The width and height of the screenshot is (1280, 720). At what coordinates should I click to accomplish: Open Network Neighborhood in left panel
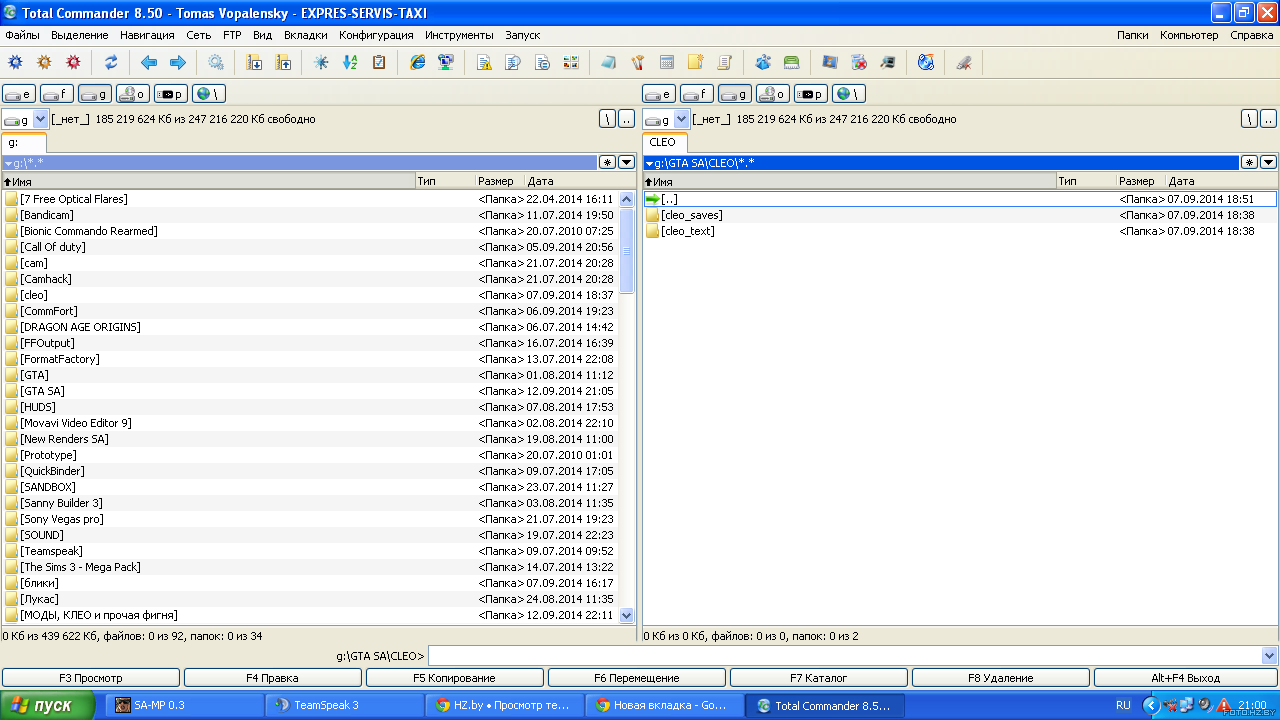pos(209,94)
